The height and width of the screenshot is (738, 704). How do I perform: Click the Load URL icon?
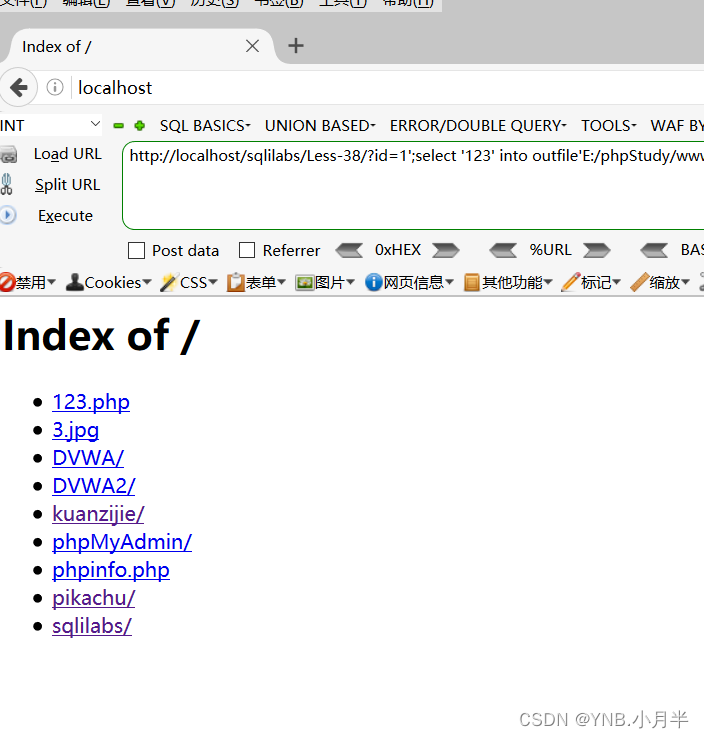8,154
